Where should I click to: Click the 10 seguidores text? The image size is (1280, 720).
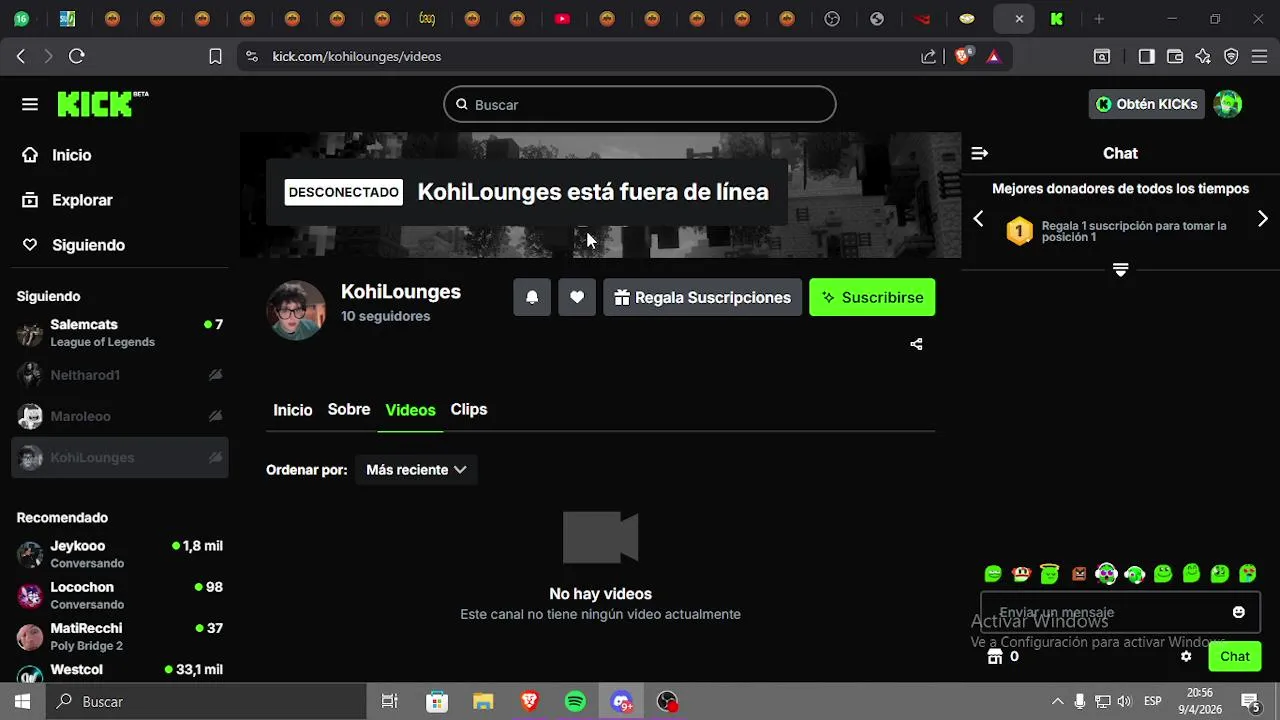(386, 316)
